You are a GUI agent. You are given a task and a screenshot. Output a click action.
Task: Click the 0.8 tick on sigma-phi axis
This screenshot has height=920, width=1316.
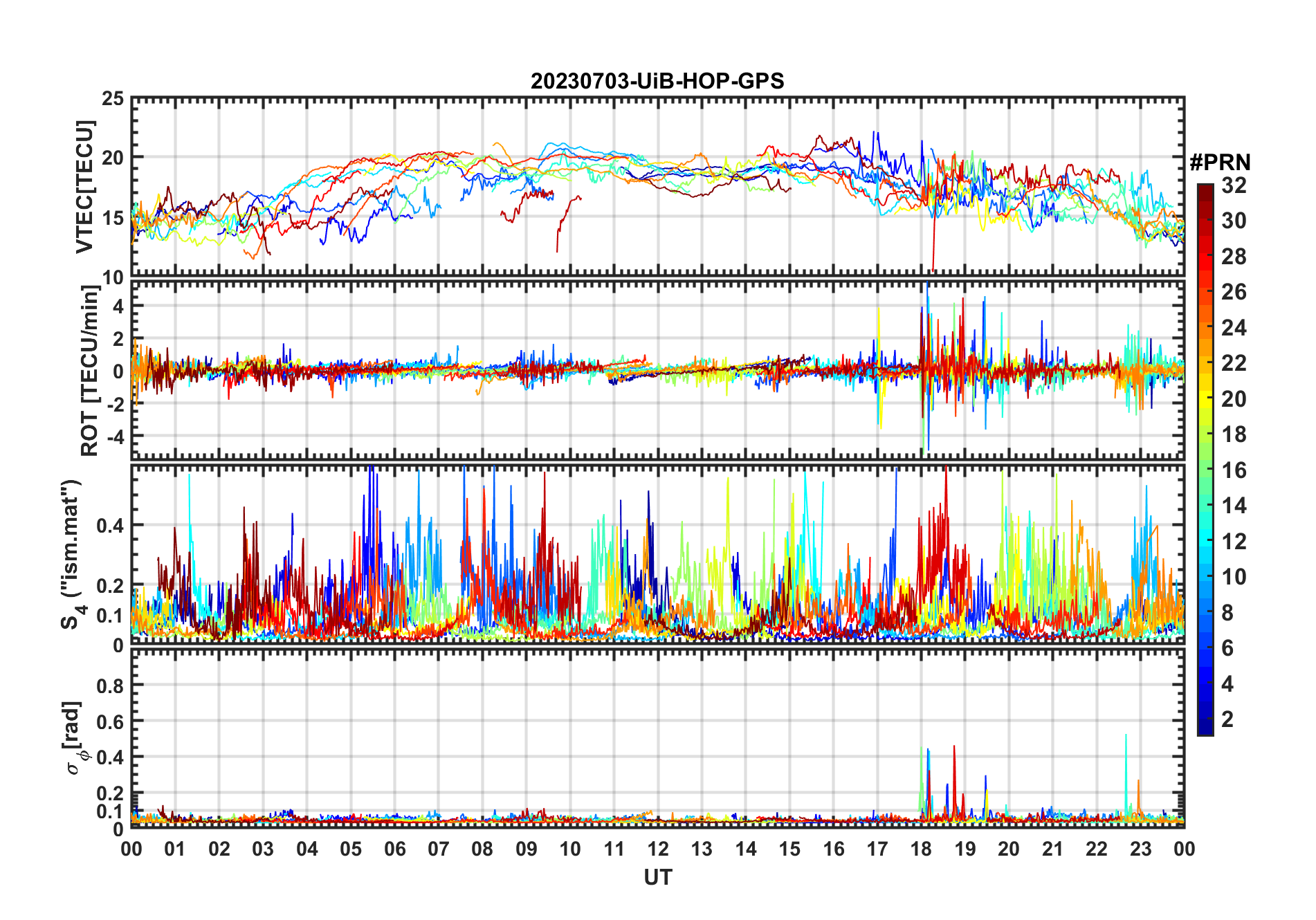[x=110, y=686]
